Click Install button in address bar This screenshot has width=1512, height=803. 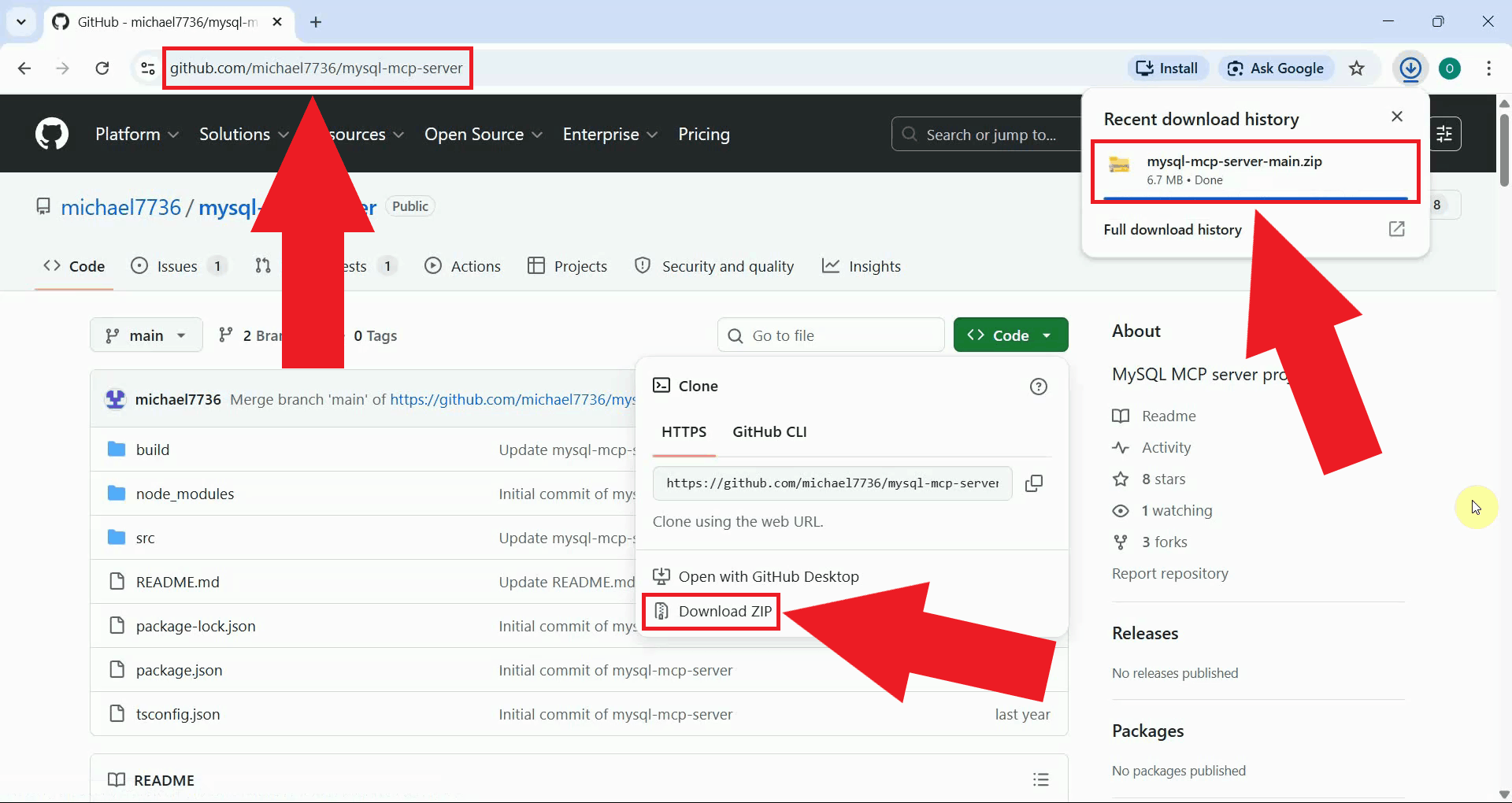tap(1168, 68)
